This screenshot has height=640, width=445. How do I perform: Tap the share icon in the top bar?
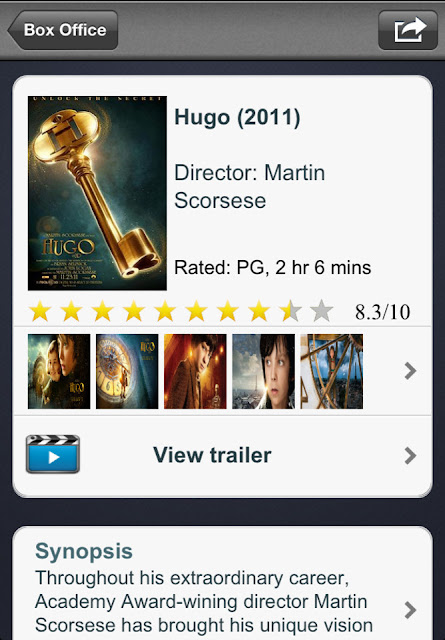coord(407,30)
